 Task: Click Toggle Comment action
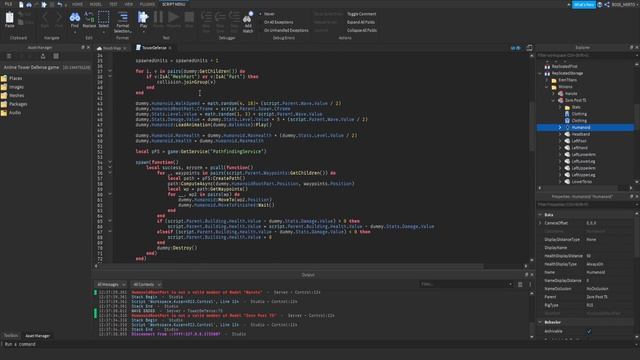coord(361,14)
